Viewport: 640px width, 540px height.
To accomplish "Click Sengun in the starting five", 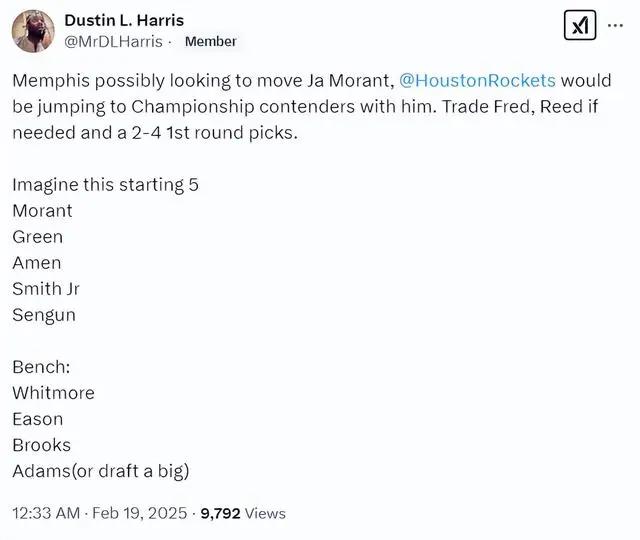I will click(44, 316).
